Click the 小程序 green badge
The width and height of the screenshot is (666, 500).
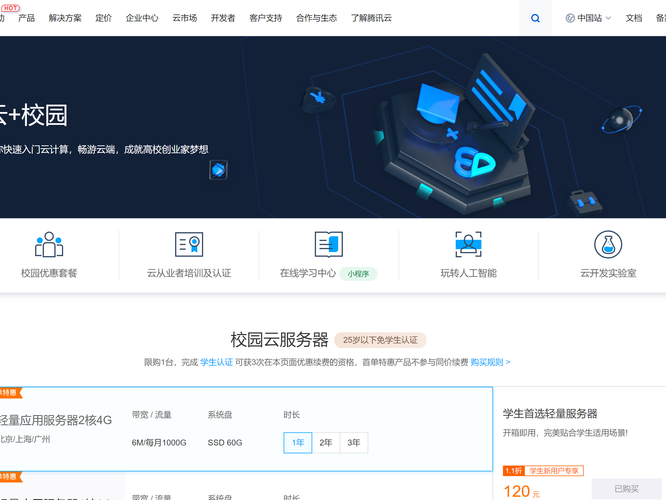(x=358, y=274)
